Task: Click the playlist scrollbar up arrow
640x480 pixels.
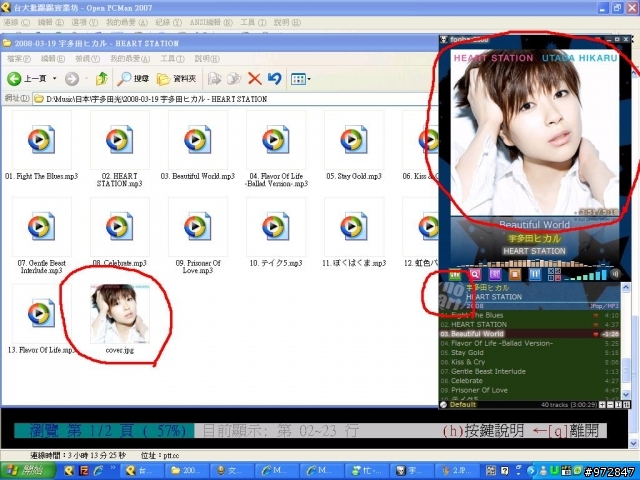Action: click(x=626, y=288)
